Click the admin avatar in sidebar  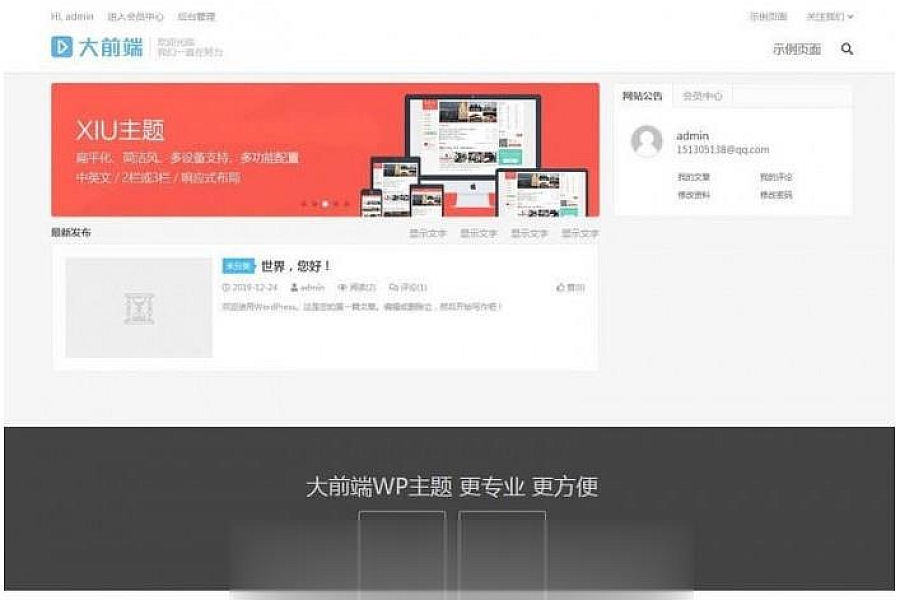point(646,141)
